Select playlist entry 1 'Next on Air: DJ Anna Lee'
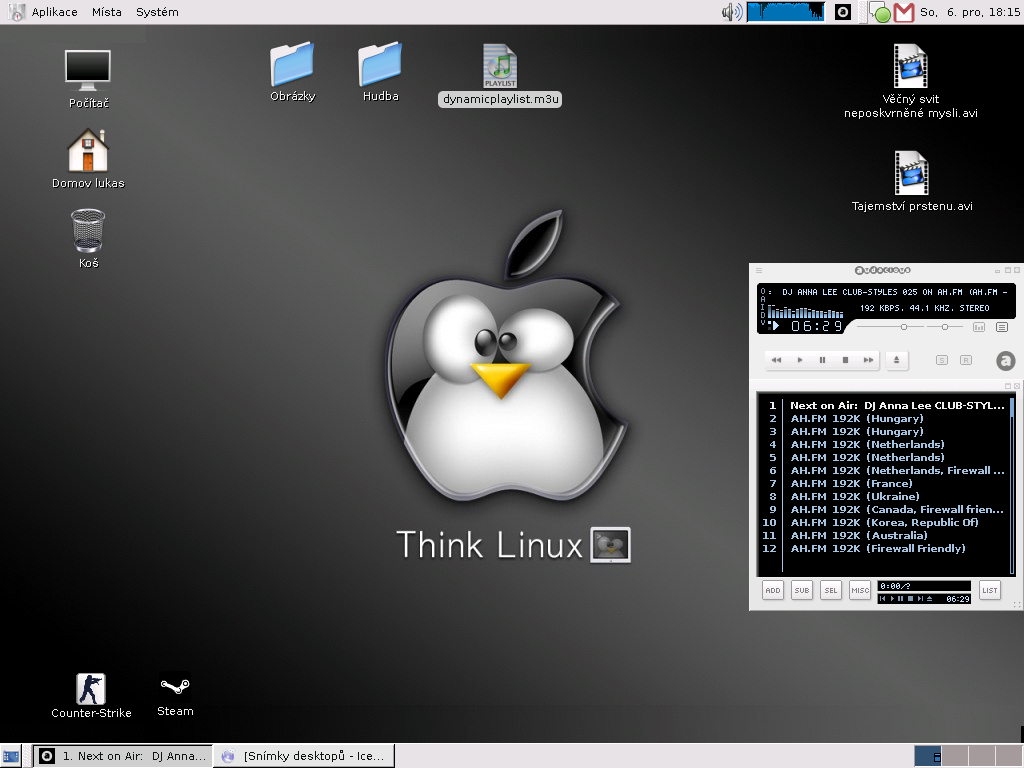Screen dimensions: 1024x768 [883, 406]
